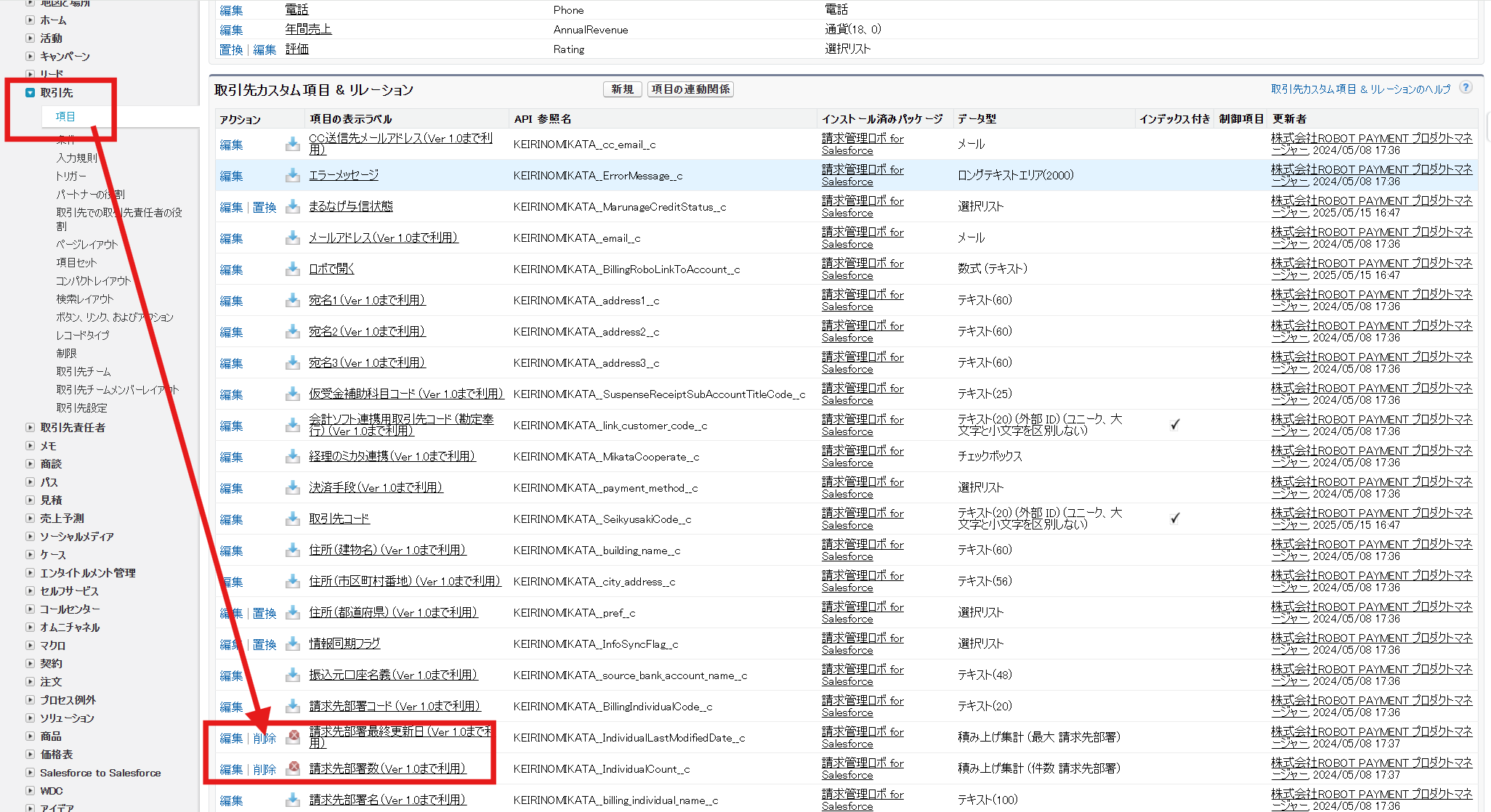Expand the 取引先責任者 sidebar node
The height and width of the screenshot is (812, 1491).
pos(30,427)
